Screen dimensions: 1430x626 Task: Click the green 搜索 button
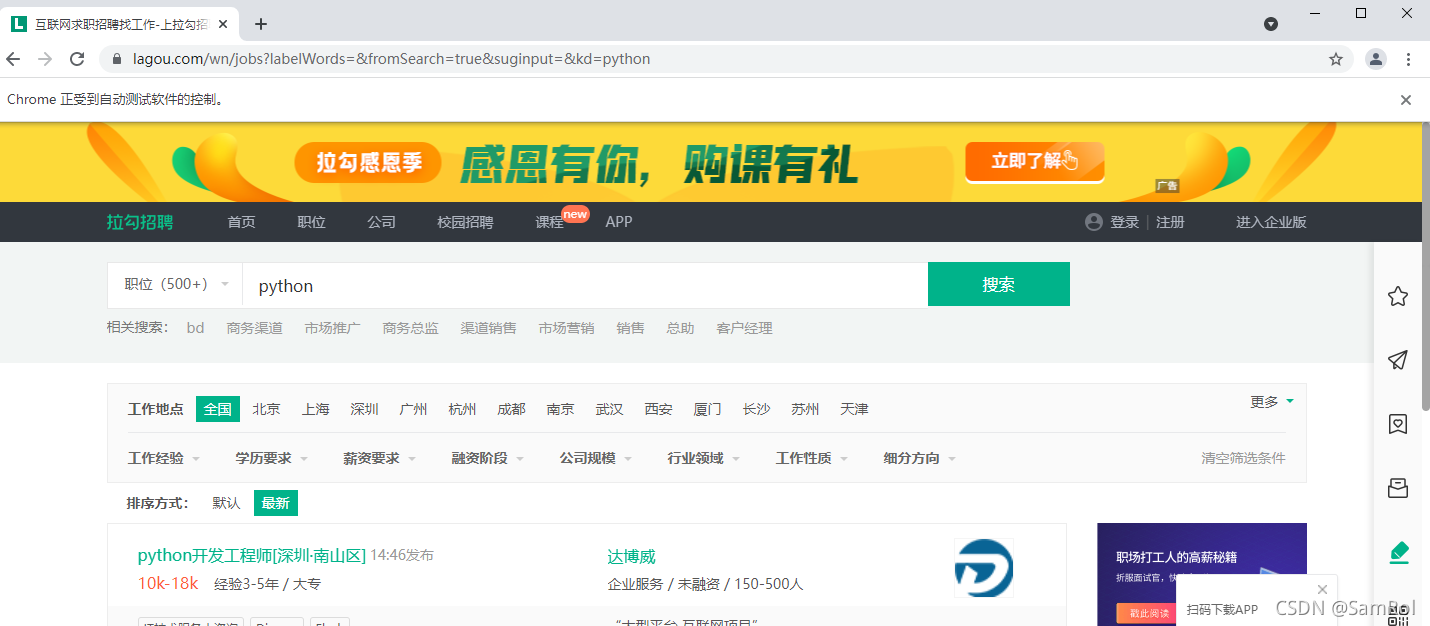click(999, 284)
